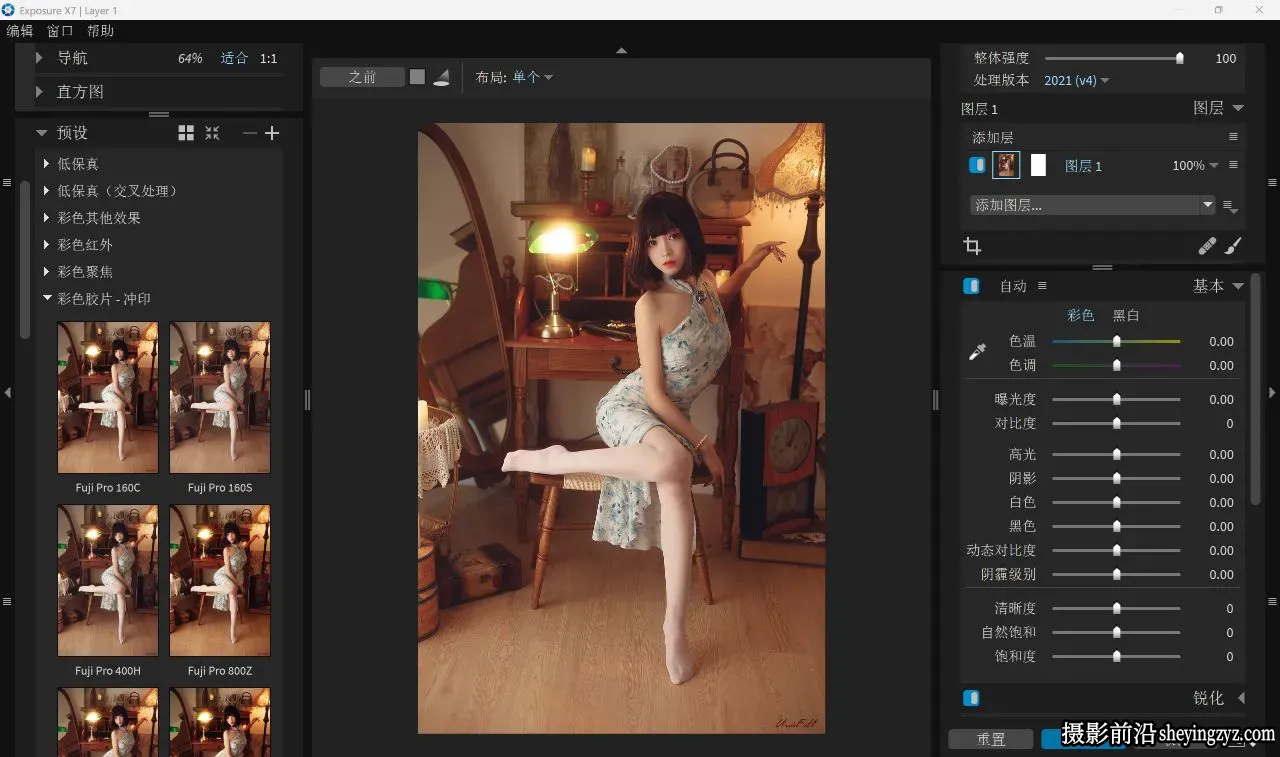The image size is (1280, 757).
Task: Open the 图层 1 row options menu
Action: coord(1233,165)
